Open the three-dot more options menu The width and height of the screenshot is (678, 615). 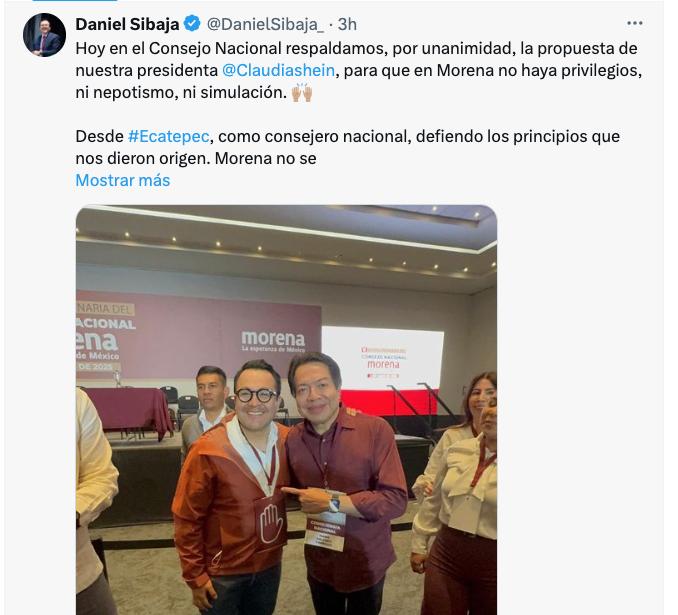[635, 23]
